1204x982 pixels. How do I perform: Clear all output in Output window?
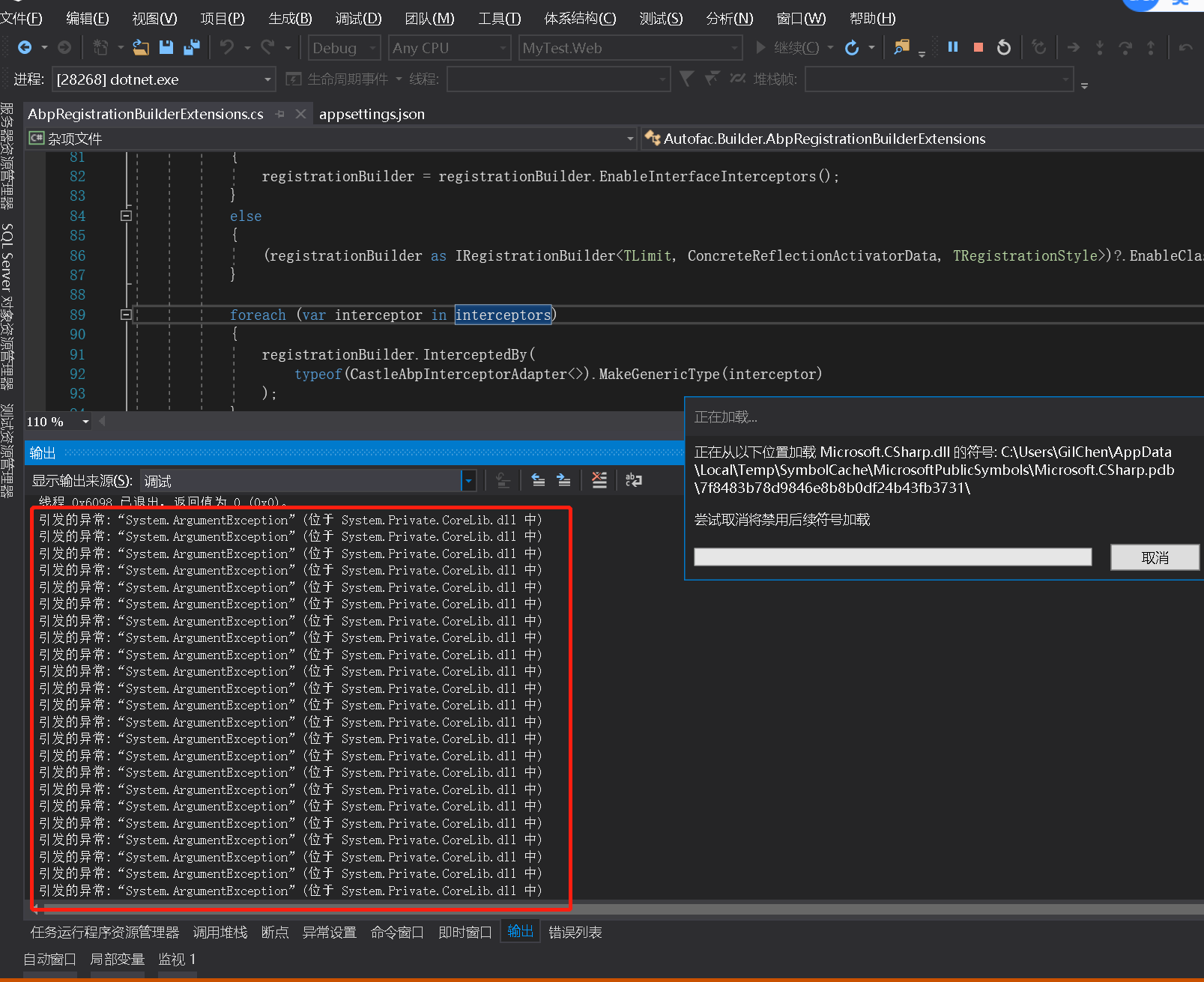coord(599,480)
